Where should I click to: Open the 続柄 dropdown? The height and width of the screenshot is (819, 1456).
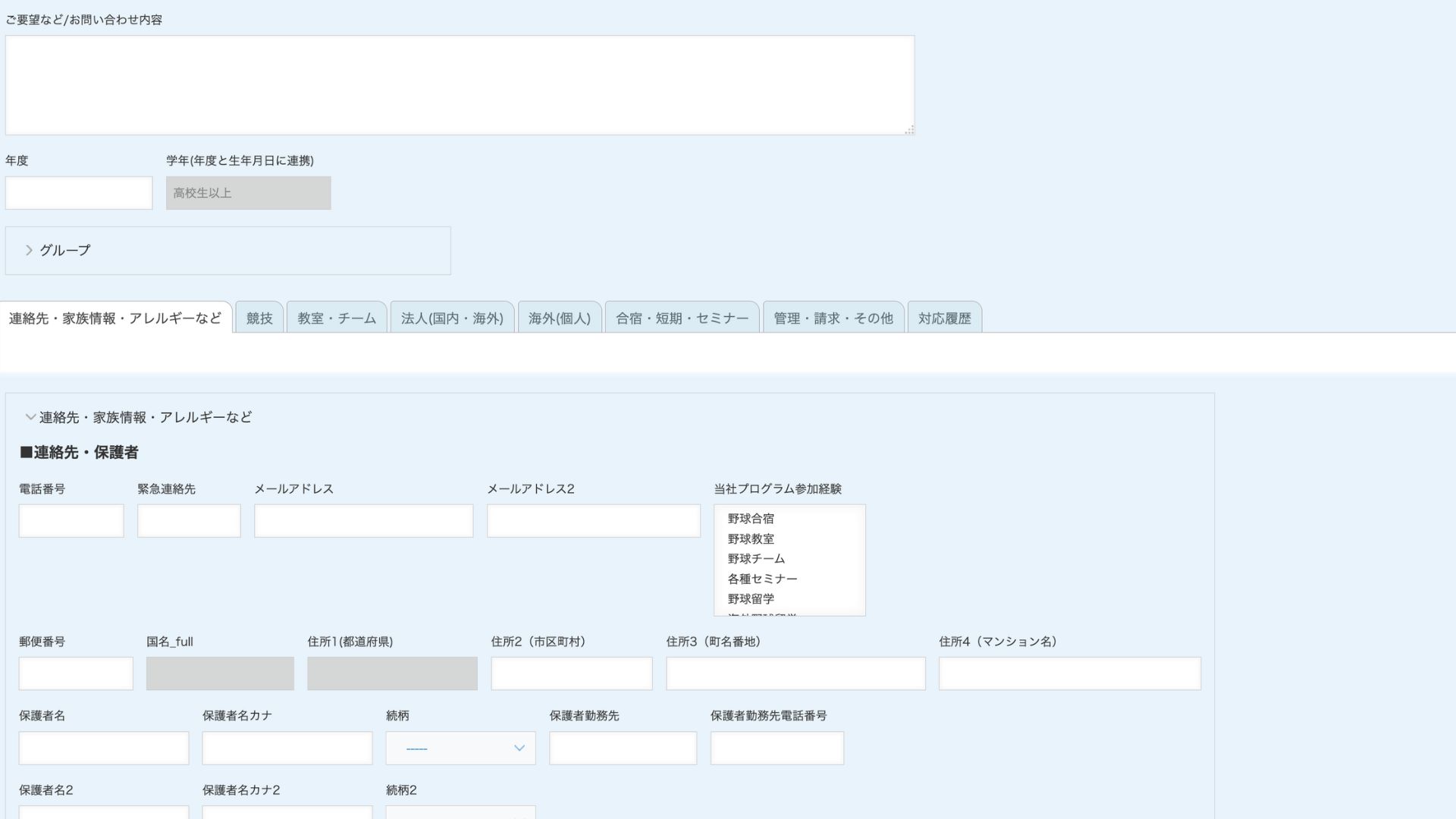click(x=460, y=748)
